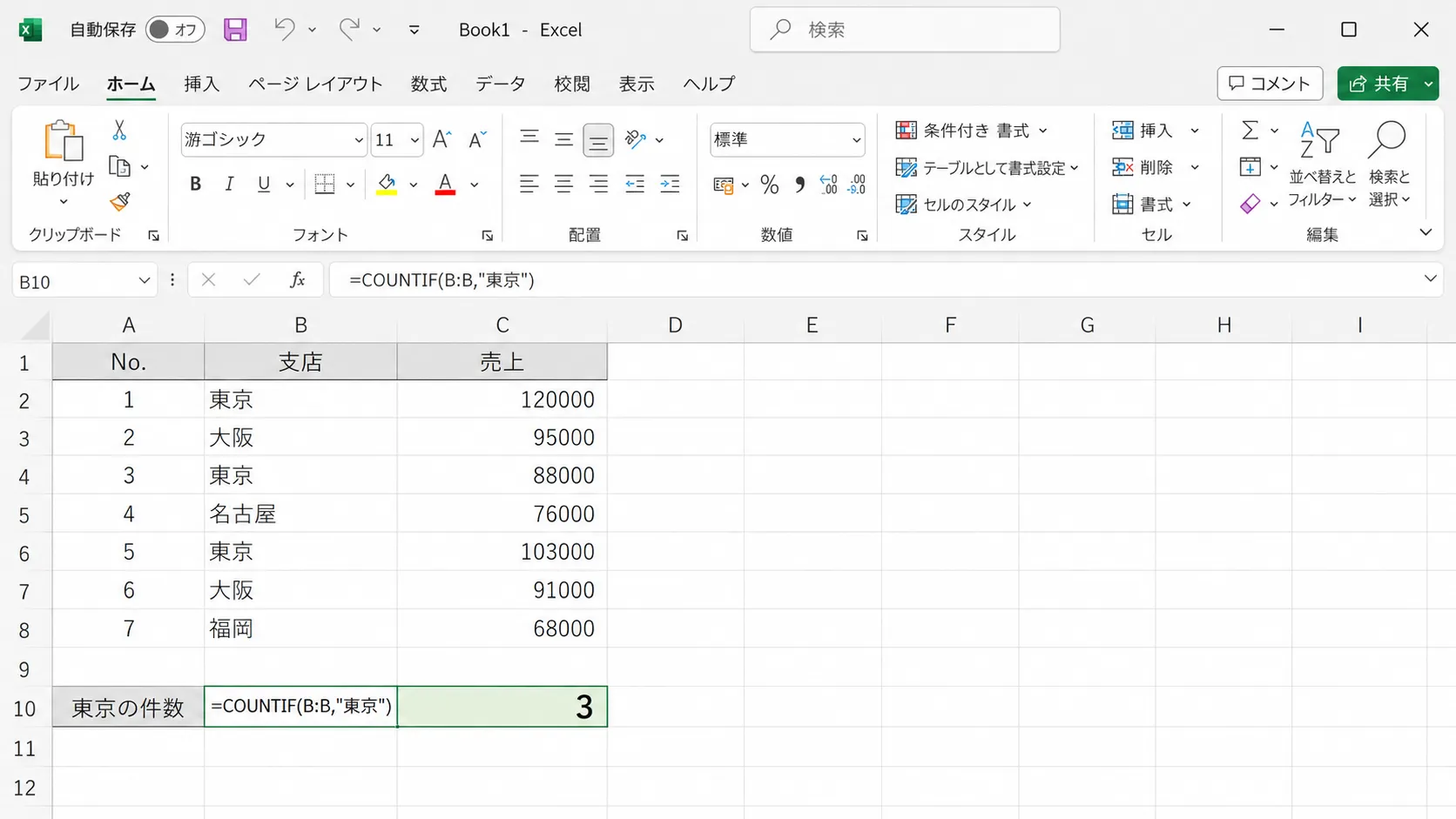Decrease indent icon
1456x819 pixels.
635,184
